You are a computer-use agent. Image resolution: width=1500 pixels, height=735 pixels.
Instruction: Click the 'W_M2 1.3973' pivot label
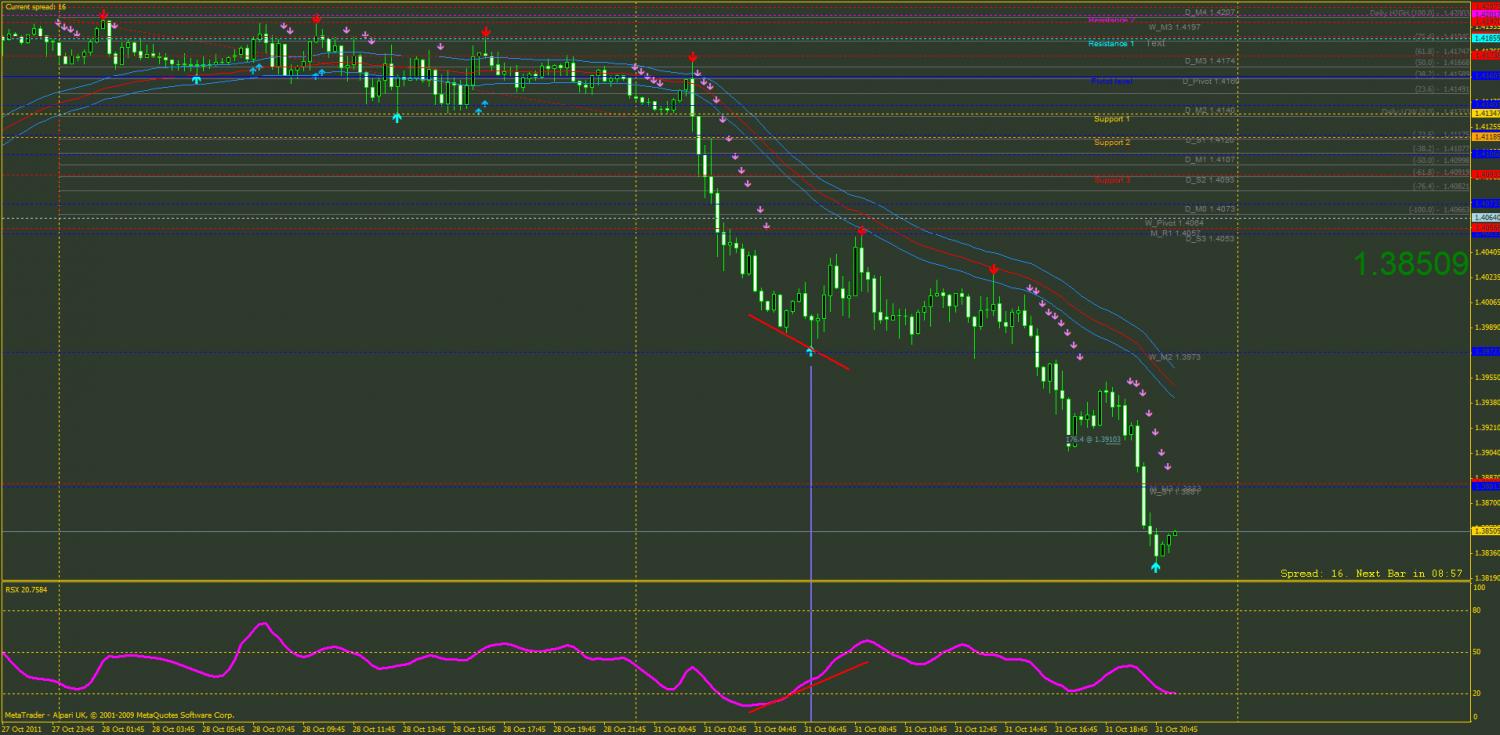click(1175, 357)
